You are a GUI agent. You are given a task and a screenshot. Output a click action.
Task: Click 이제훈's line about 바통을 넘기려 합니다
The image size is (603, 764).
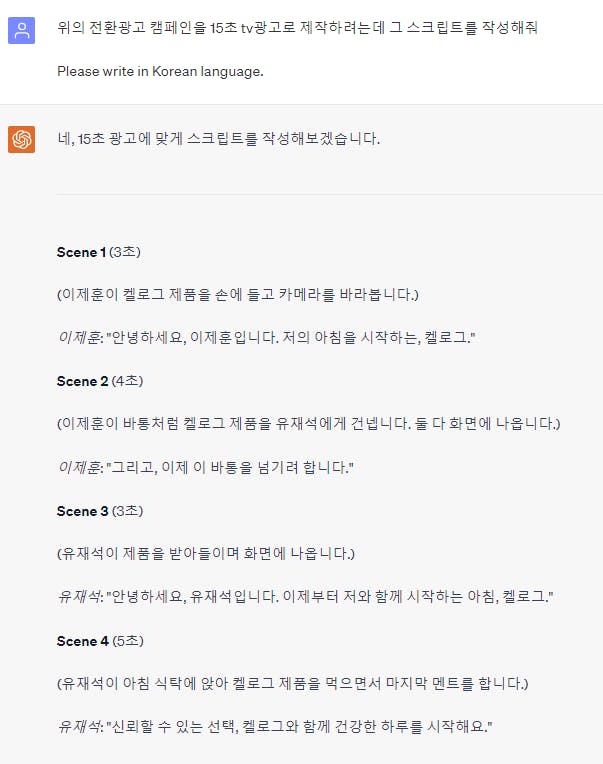(205, 468)
